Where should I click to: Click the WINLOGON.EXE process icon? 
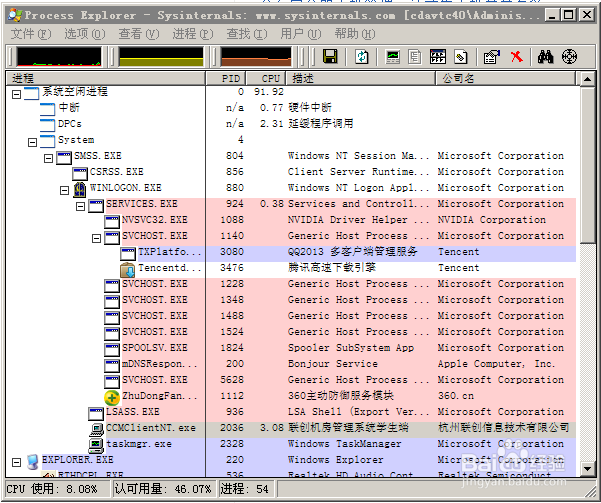tap(80, 189)
